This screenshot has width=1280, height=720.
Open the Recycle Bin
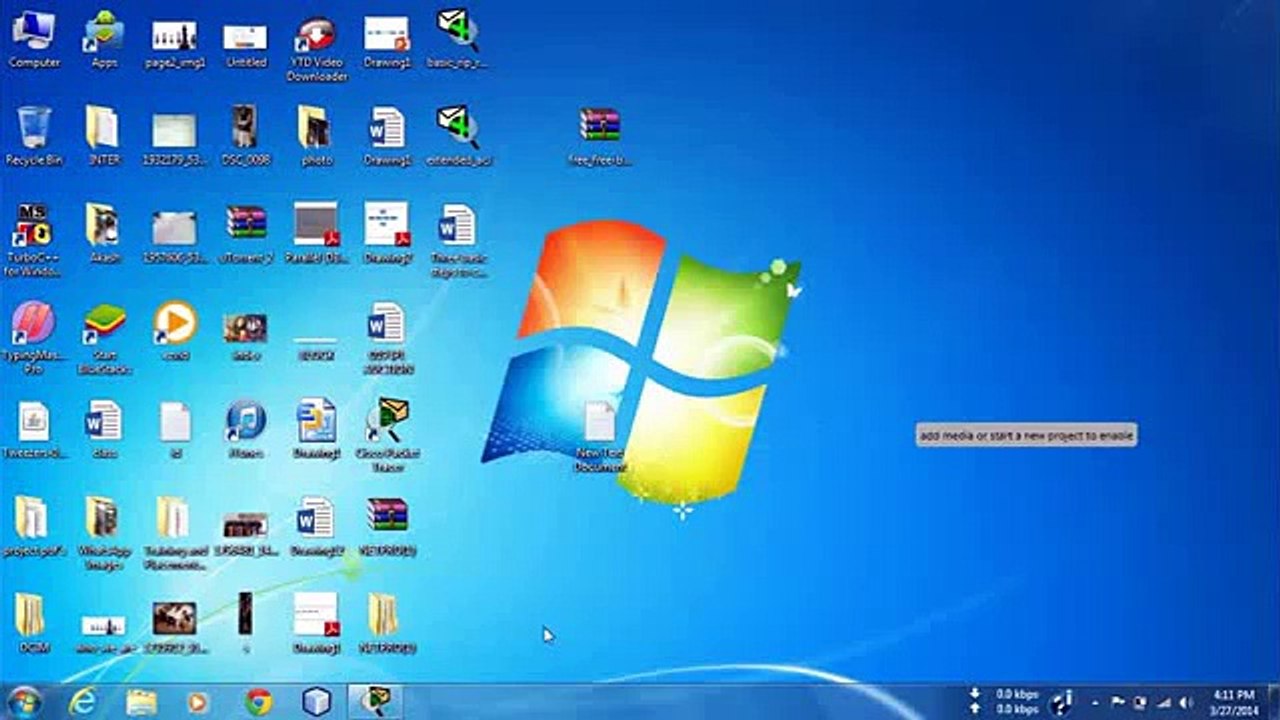(34, 136)
